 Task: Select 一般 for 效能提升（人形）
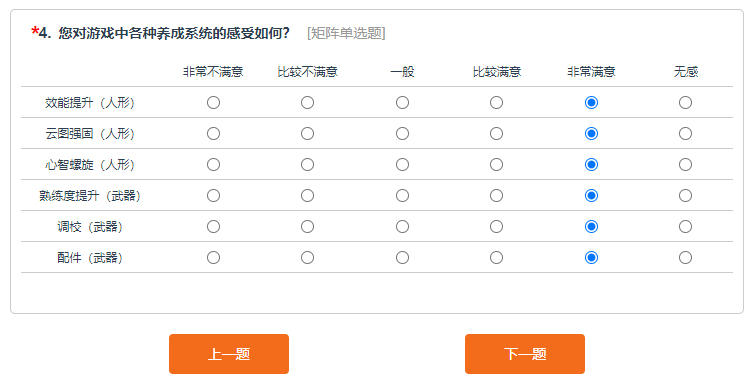[x=402, y=103]
